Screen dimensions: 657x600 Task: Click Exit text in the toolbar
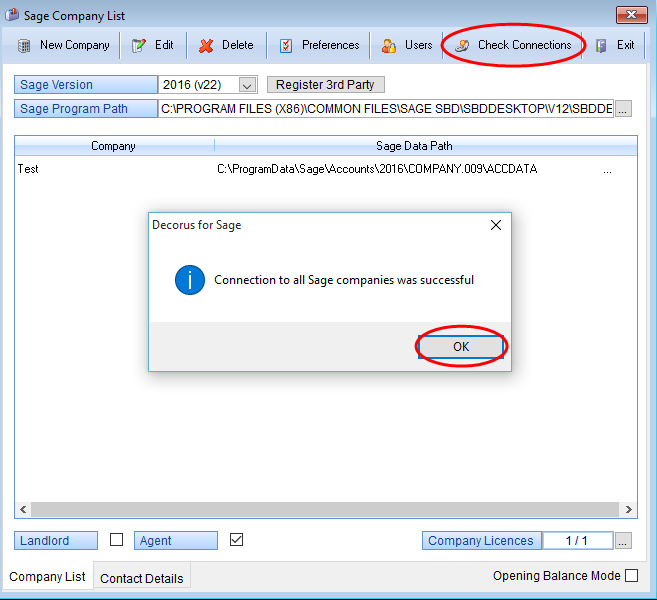pyautogui.click(x=625, y=45)
